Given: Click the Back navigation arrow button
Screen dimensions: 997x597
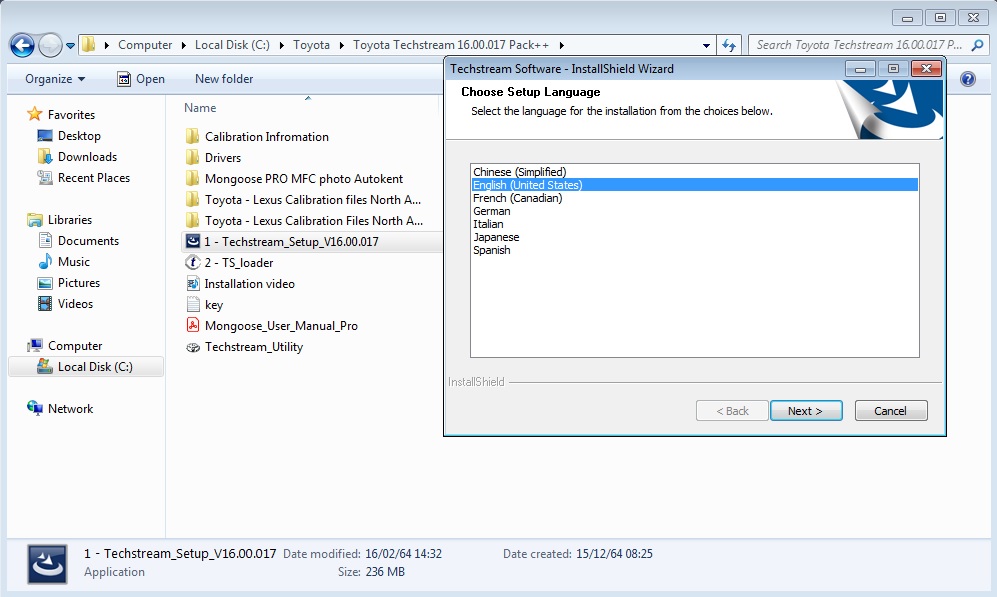Looking at the screenshot, I should [22, 45].
